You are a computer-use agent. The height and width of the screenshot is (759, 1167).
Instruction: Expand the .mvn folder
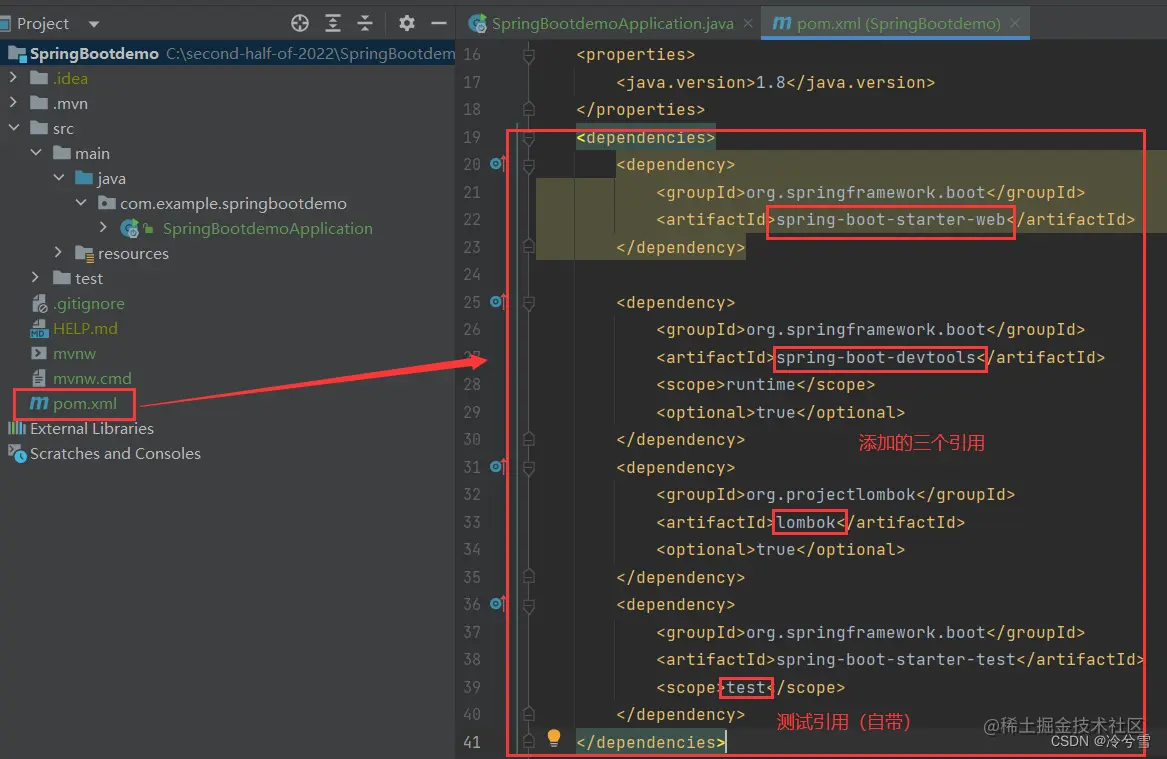13,103
